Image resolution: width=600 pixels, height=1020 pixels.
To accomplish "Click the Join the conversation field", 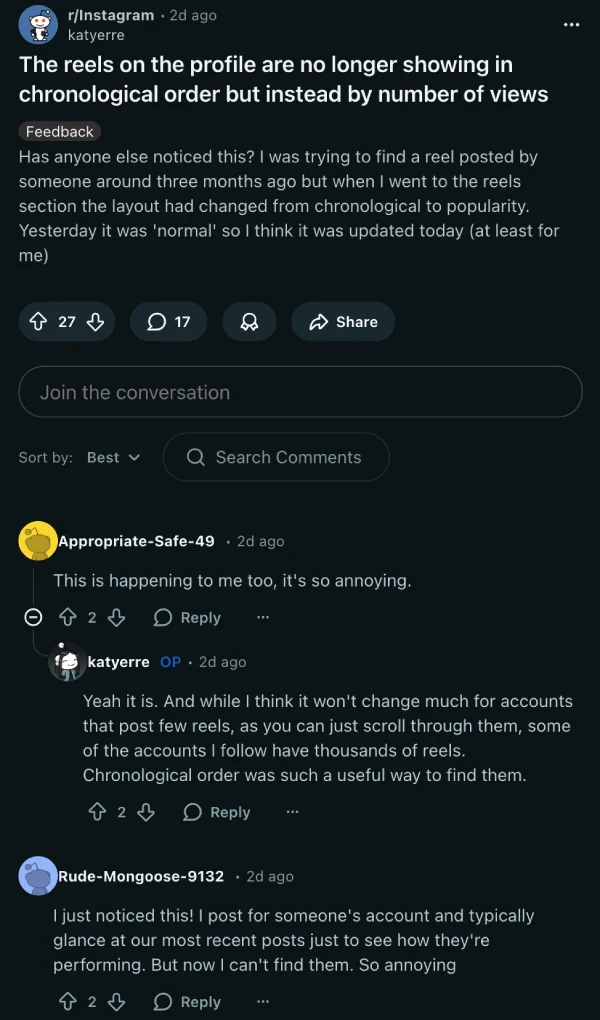I will 300,391.
